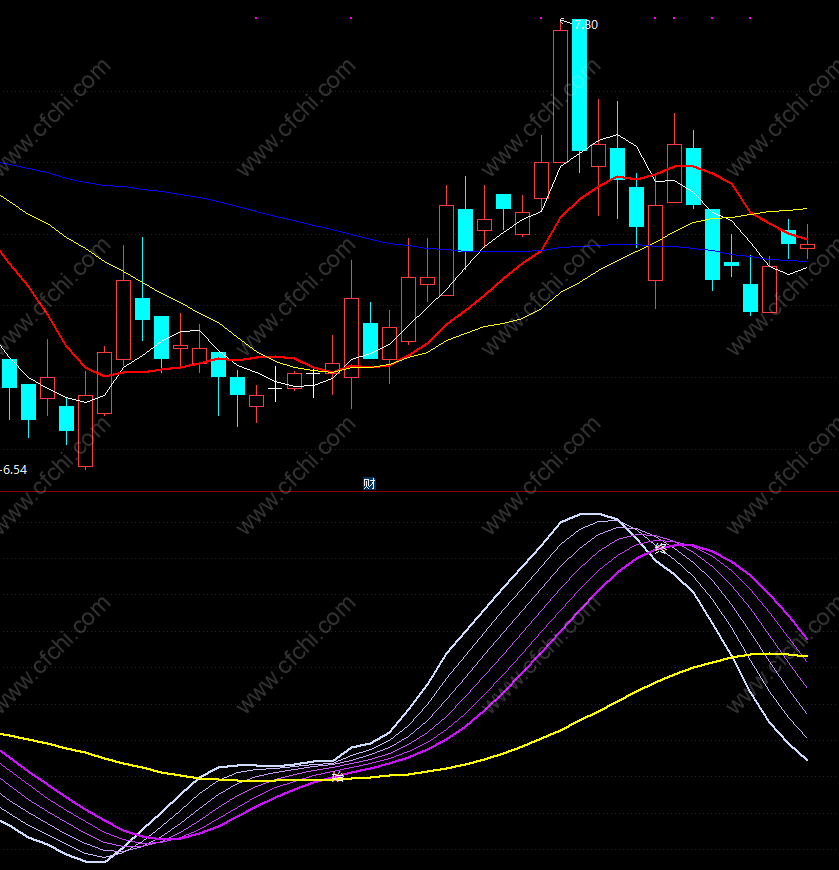This screenshot has width=839, height=870.
Task: Select the 6.54 low price label
Action: (15, 470)
